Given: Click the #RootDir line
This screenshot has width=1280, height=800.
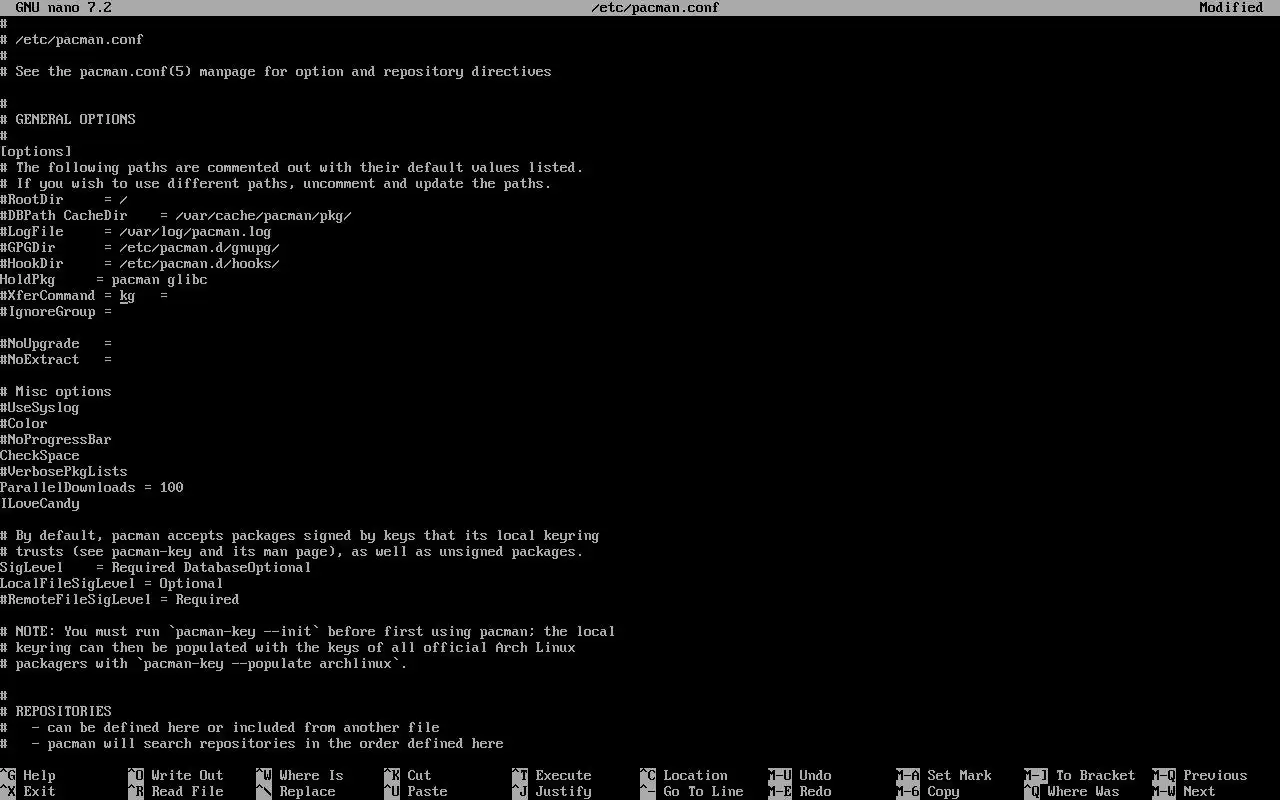Looking at the screenshot, I should coord(64,199).
